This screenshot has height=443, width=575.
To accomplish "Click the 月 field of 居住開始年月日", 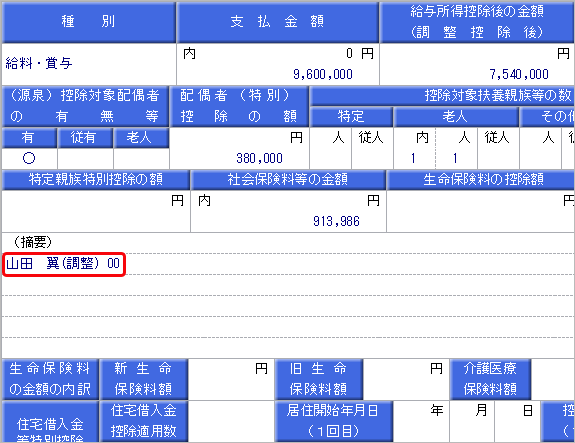I will [x=472, y=421].
